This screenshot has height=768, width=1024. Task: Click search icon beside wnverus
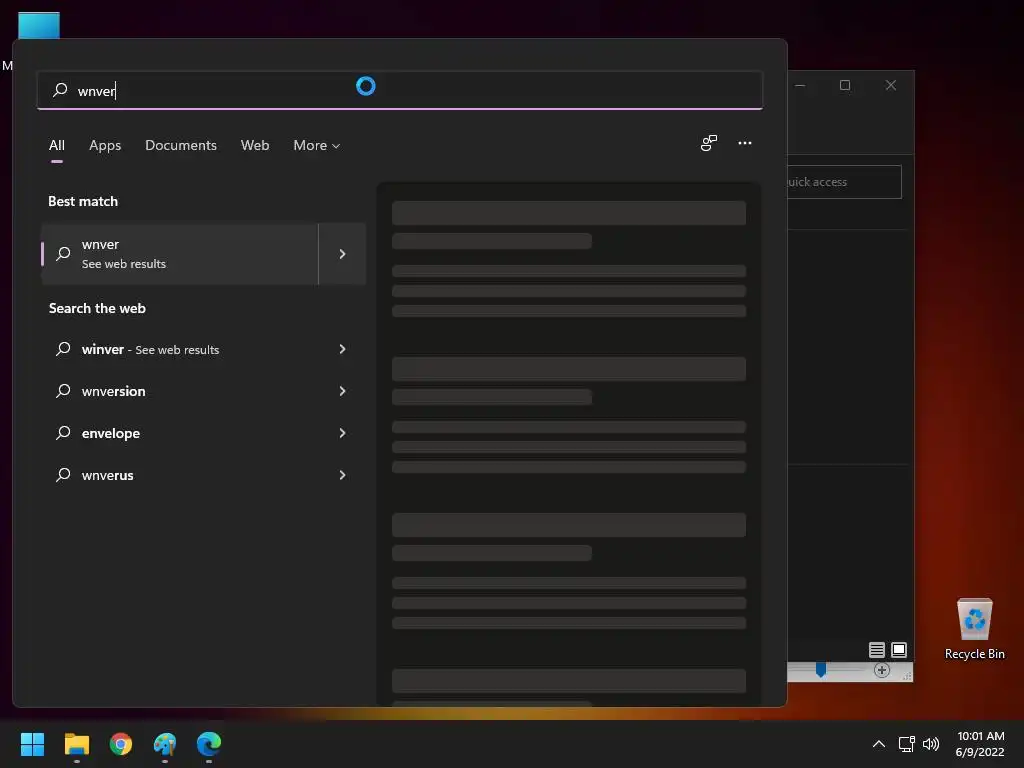coord(63,474)
